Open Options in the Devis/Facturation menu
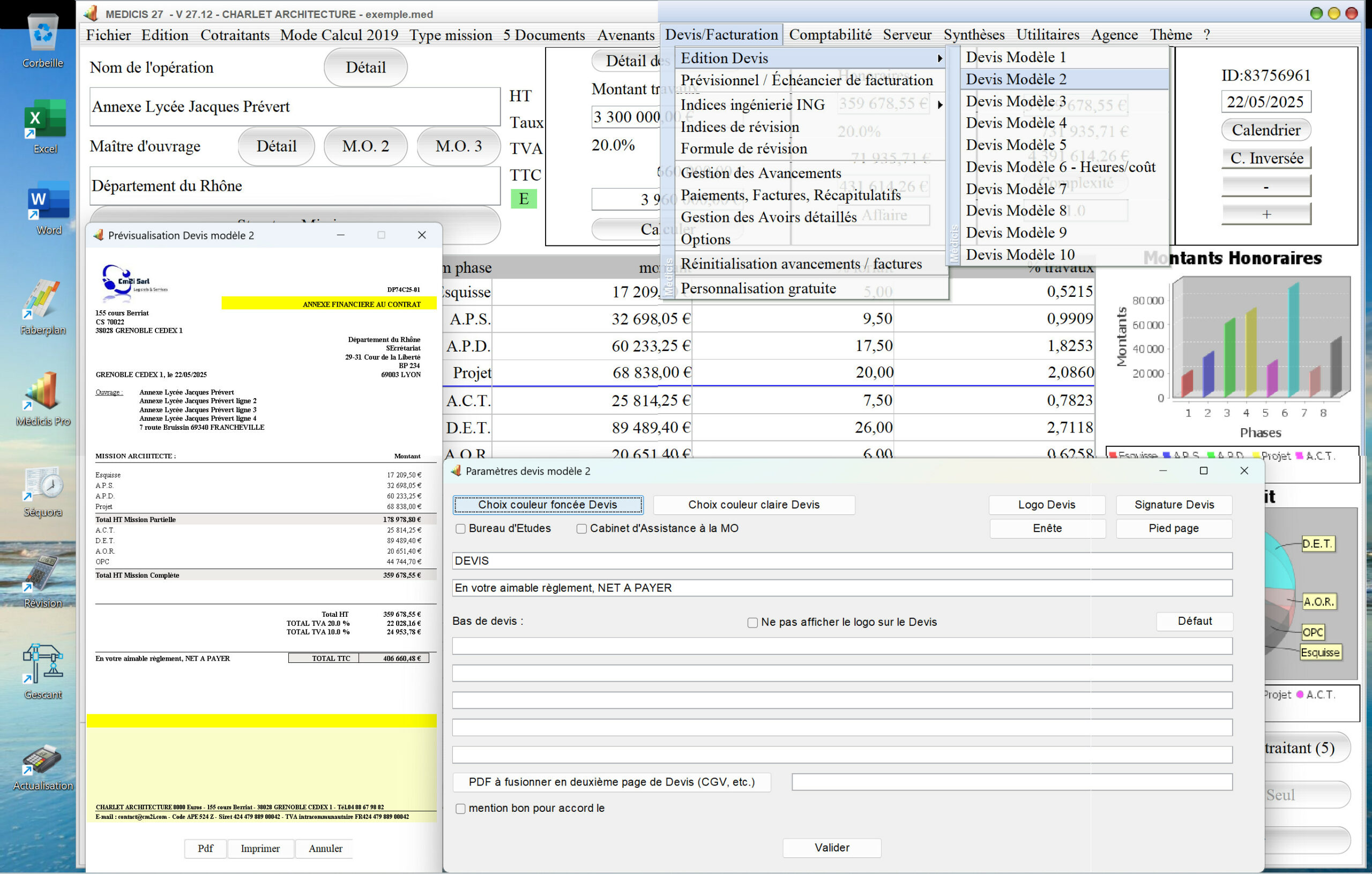The image size is (1372, 874). (x=811, y=238)
